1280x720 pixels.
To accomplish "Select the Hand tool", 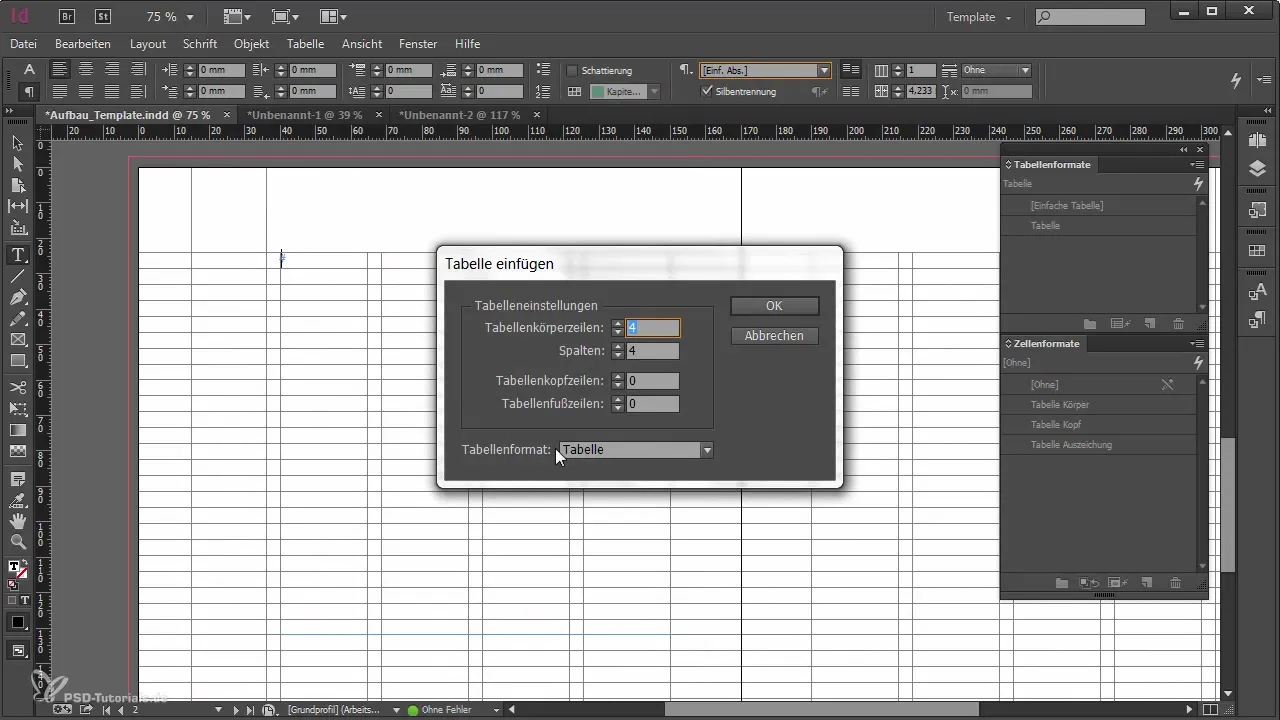I will click(18, 521).
